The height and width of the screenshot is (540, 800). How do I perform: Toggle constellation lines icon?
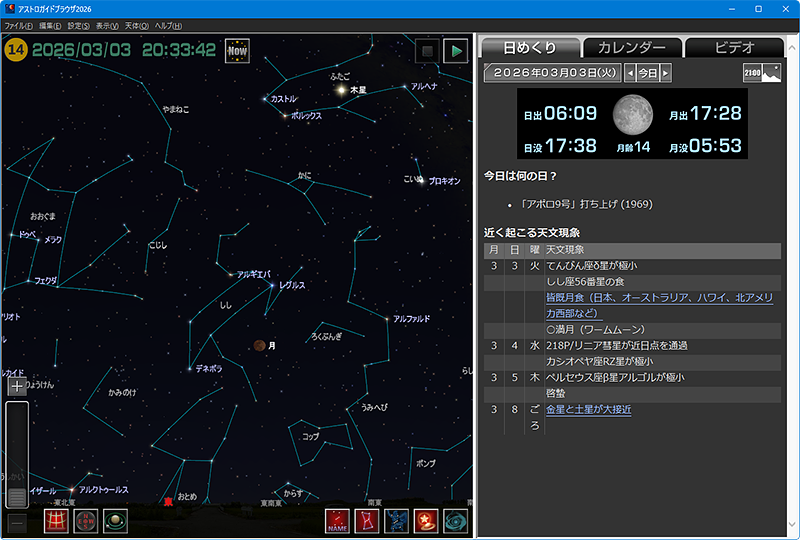point(367,521)
